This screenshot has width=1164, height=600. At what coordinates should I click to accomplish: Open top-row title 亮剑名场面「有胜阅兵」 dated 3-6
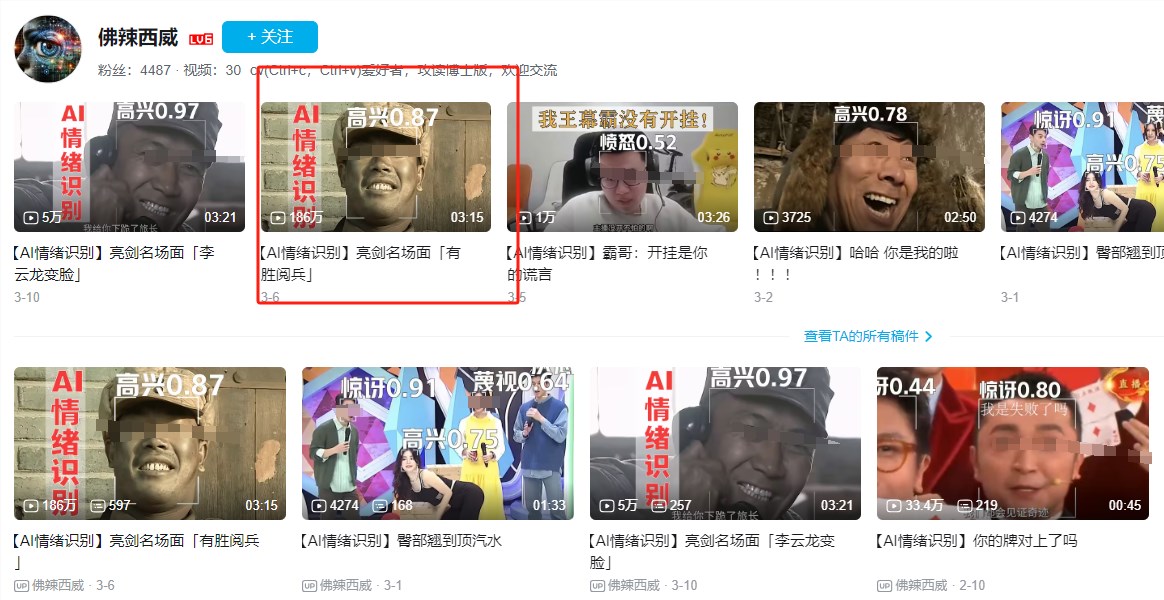[x=361, y=264]
